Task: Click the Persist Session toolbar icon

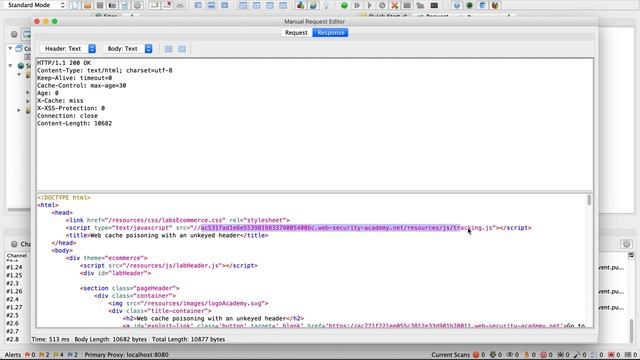Action: pyautogui.click(x=100, y=5)
